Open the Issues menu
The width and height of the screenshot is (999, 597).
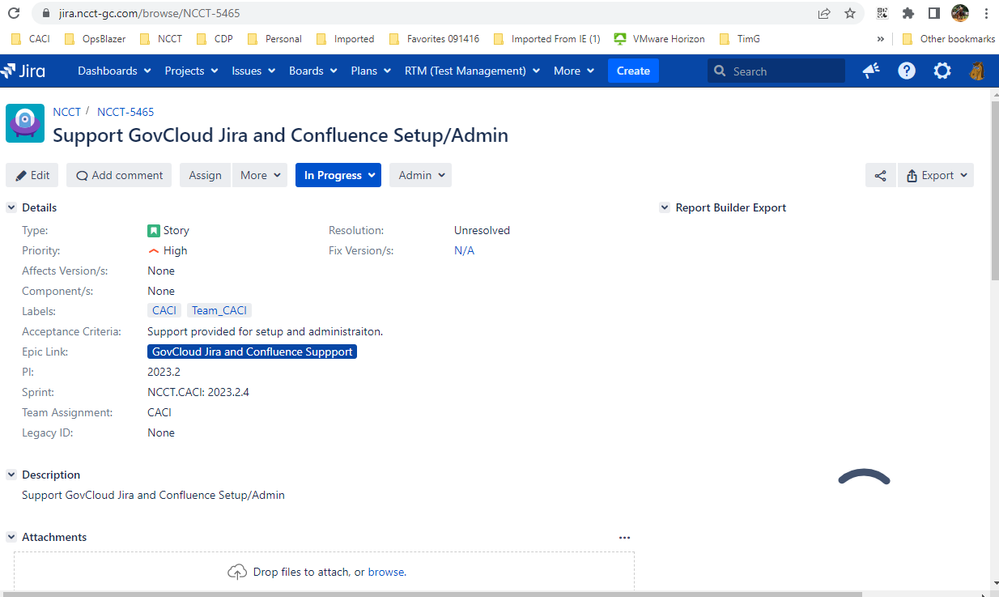(x=253, y=71)
